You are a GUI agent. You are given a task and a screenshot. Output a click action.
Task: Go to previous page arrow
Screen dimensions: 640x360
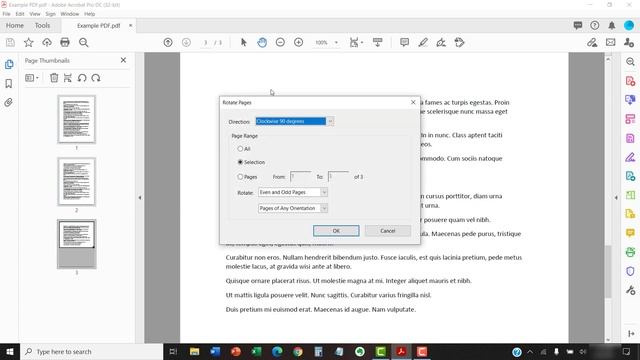(168, 42)
